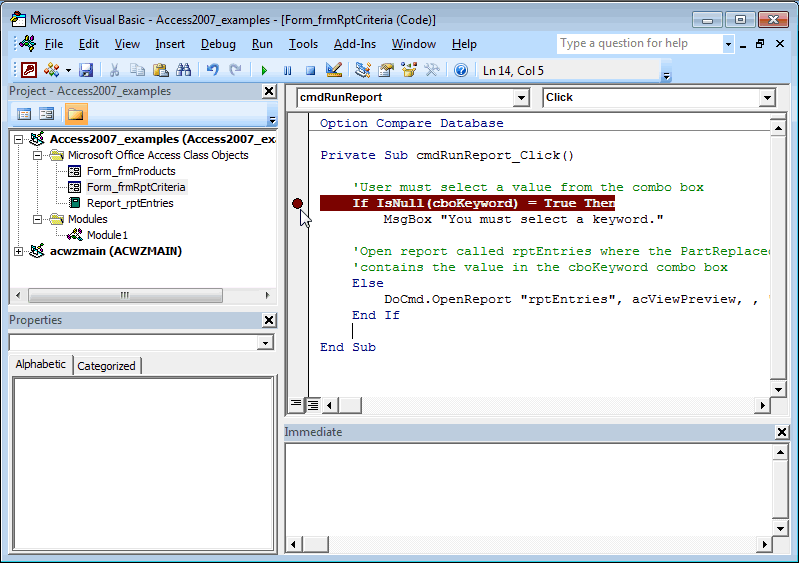Viewport: 799px width, 563px height.
Task: Click the Reset stop icon
Action: click(310, 70)
